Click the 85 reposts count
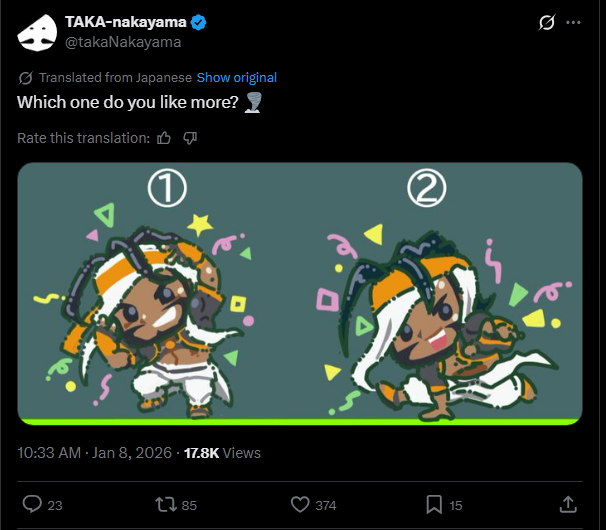Screen dimensions: 606x530 (x=187, y=505)
